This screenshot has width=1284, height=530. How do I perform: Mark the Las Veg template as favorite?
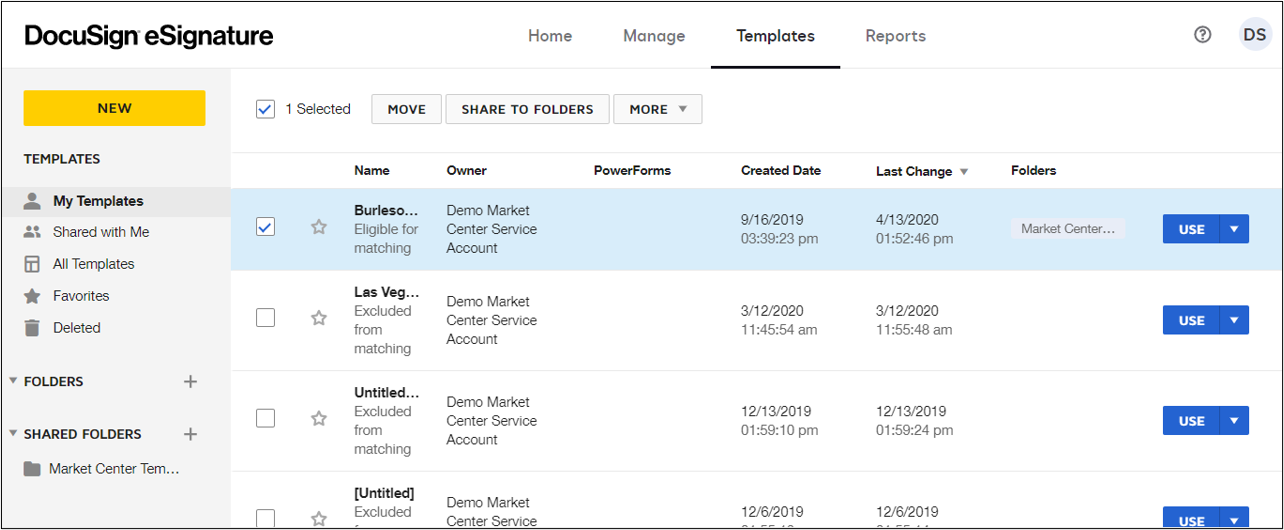coord(319,318)
